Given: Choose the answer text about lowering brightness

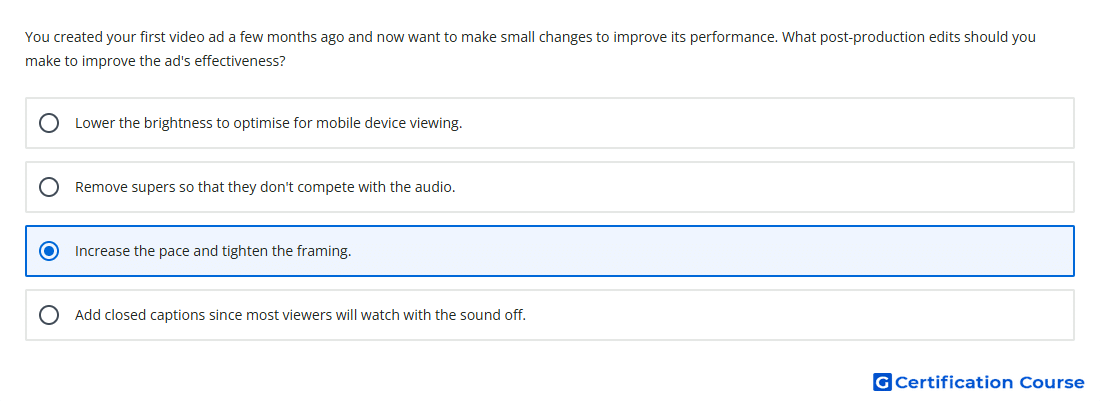Looking at the screenshot, I should click(269, 123).
